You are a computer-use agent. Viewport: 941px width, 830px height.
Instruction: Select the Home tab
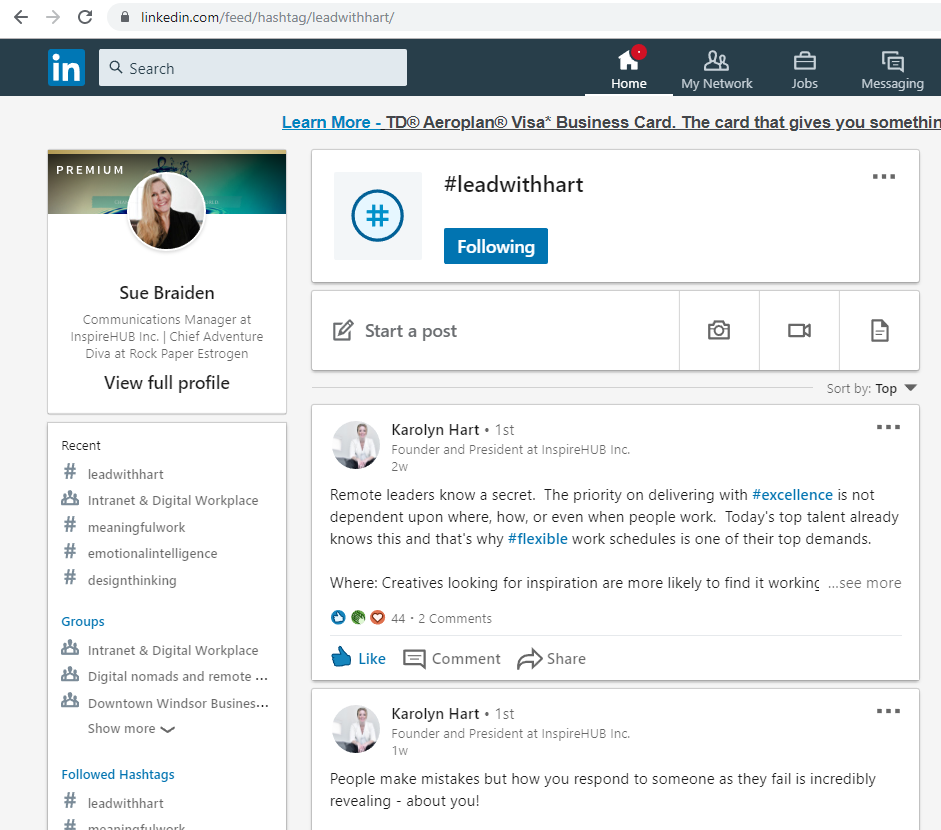click(628, 68)
